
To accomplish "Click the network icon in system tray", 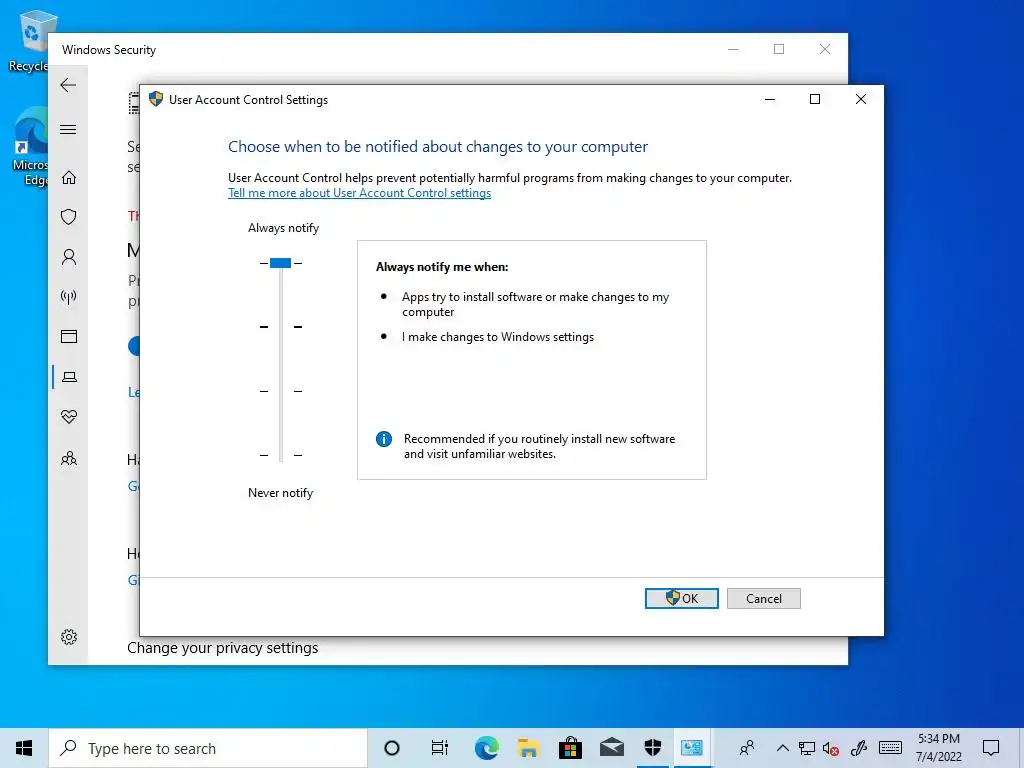I will (x=807, y=748).
